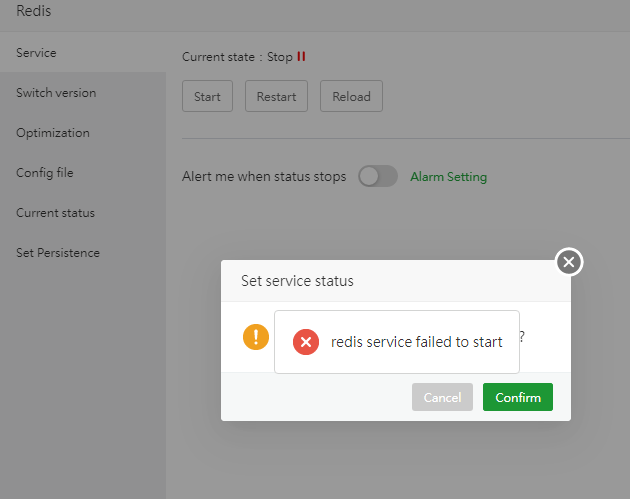Click the 'redis service failed to start' message
Image resolution: width=630 pixels, height=499 pixels.
[417, 342]
